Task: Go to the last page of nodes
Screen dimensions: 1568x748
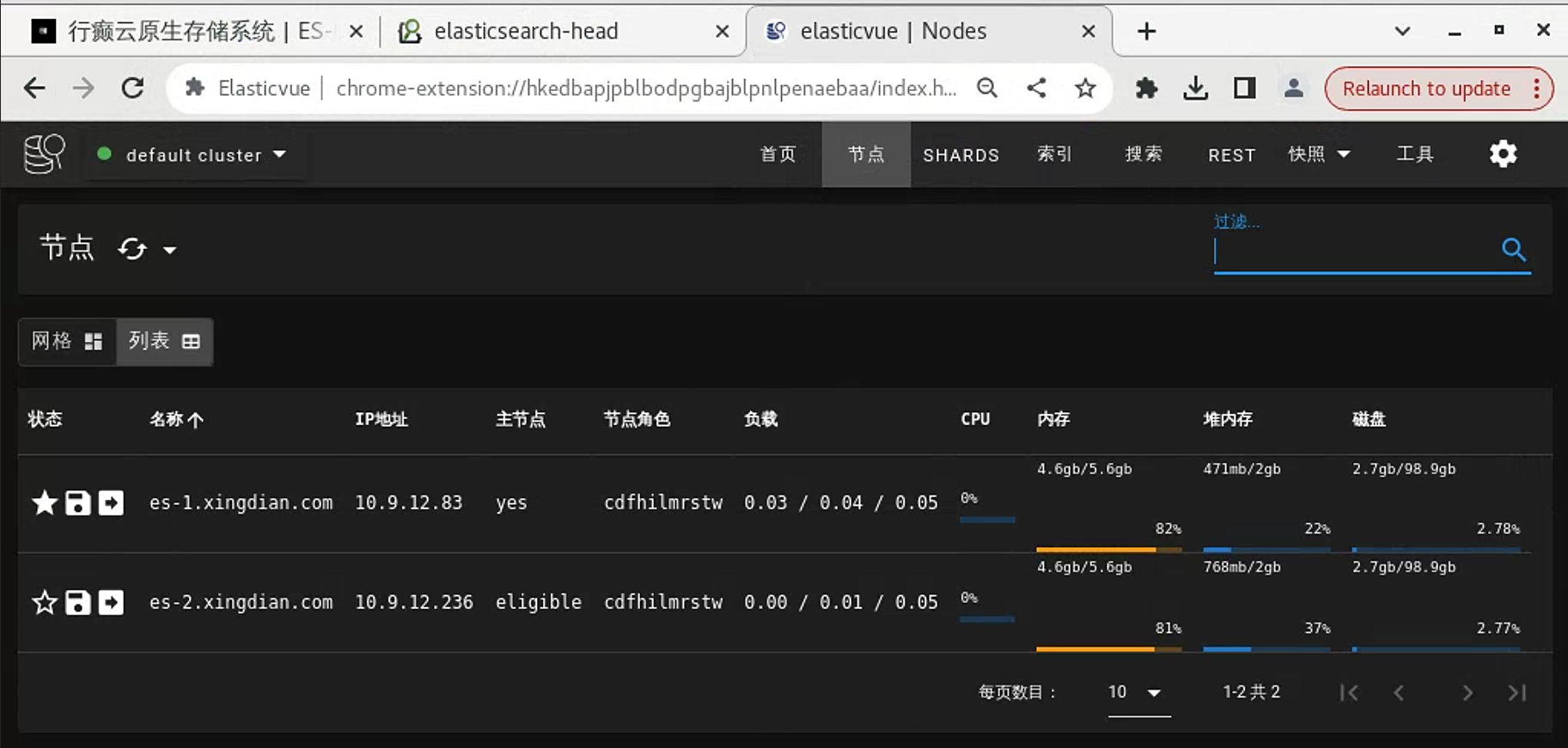Action: (x=1517, y=692)
